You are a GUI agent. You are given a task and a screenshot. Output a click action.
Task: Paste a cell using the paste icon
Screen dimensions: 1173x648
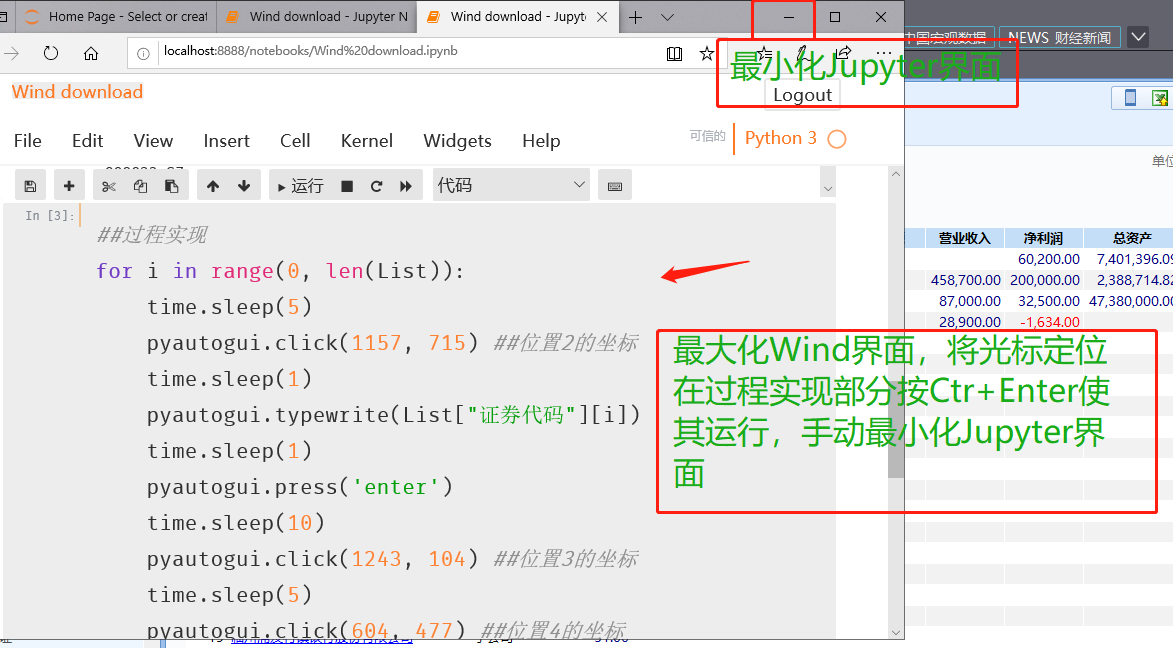pos(170,184)
